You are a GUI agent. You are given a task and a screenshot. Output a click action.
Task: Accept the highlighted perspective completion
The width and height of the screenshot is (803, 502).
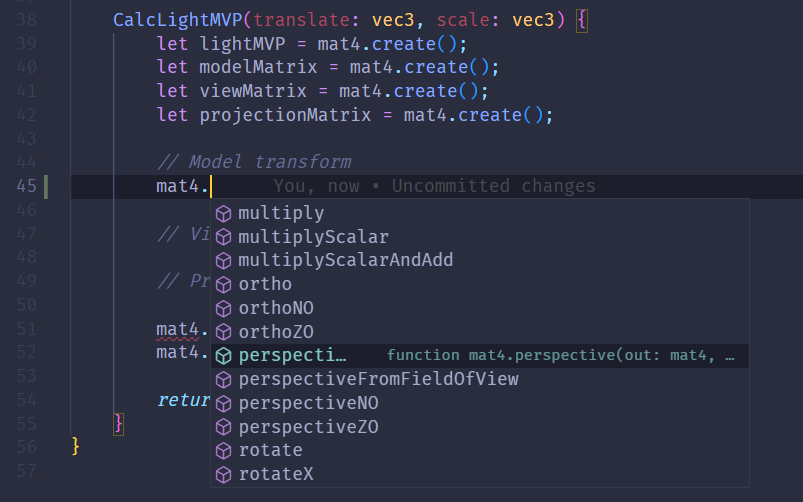480,356
